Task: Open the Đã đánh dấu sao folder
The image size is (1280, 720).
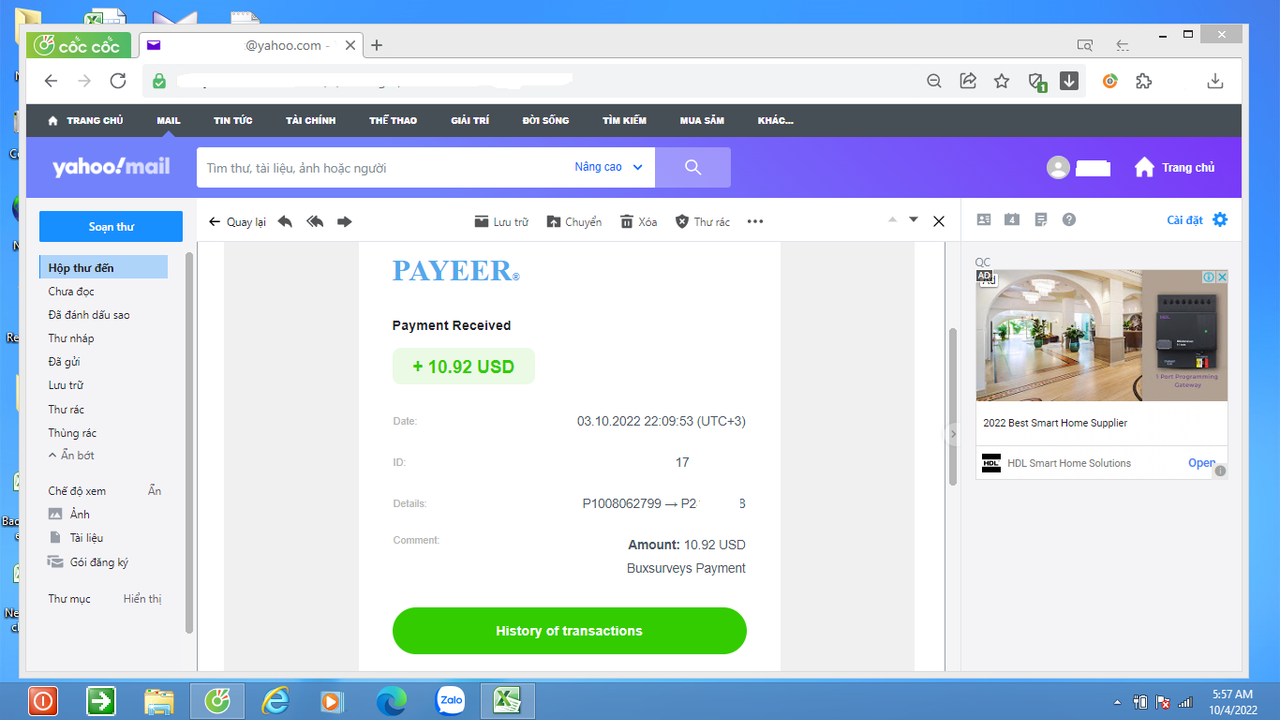Action: [89, 315]
